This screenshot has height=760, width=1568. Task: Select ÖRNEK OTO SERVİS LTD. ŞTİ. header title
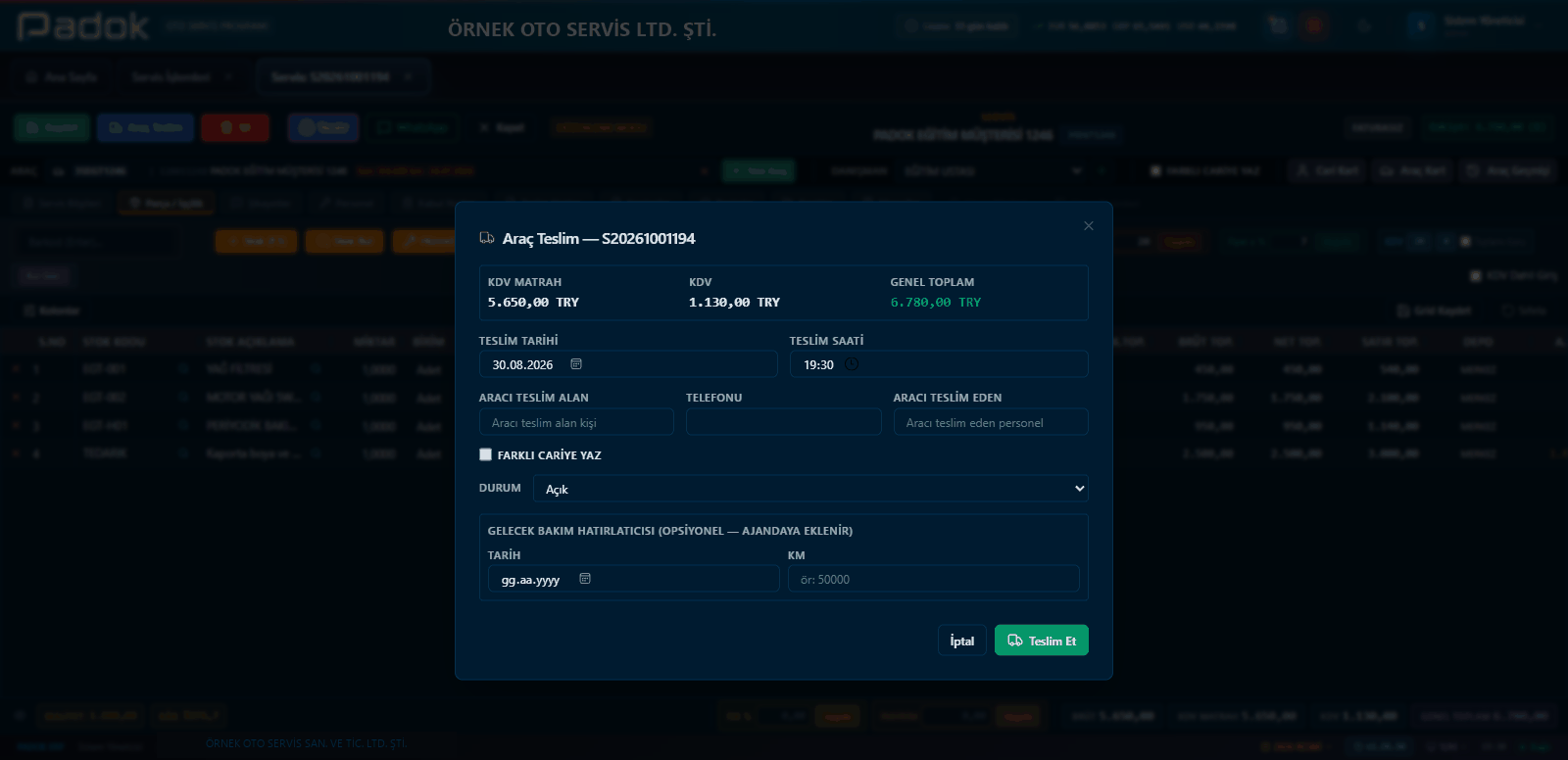(582, 29)
